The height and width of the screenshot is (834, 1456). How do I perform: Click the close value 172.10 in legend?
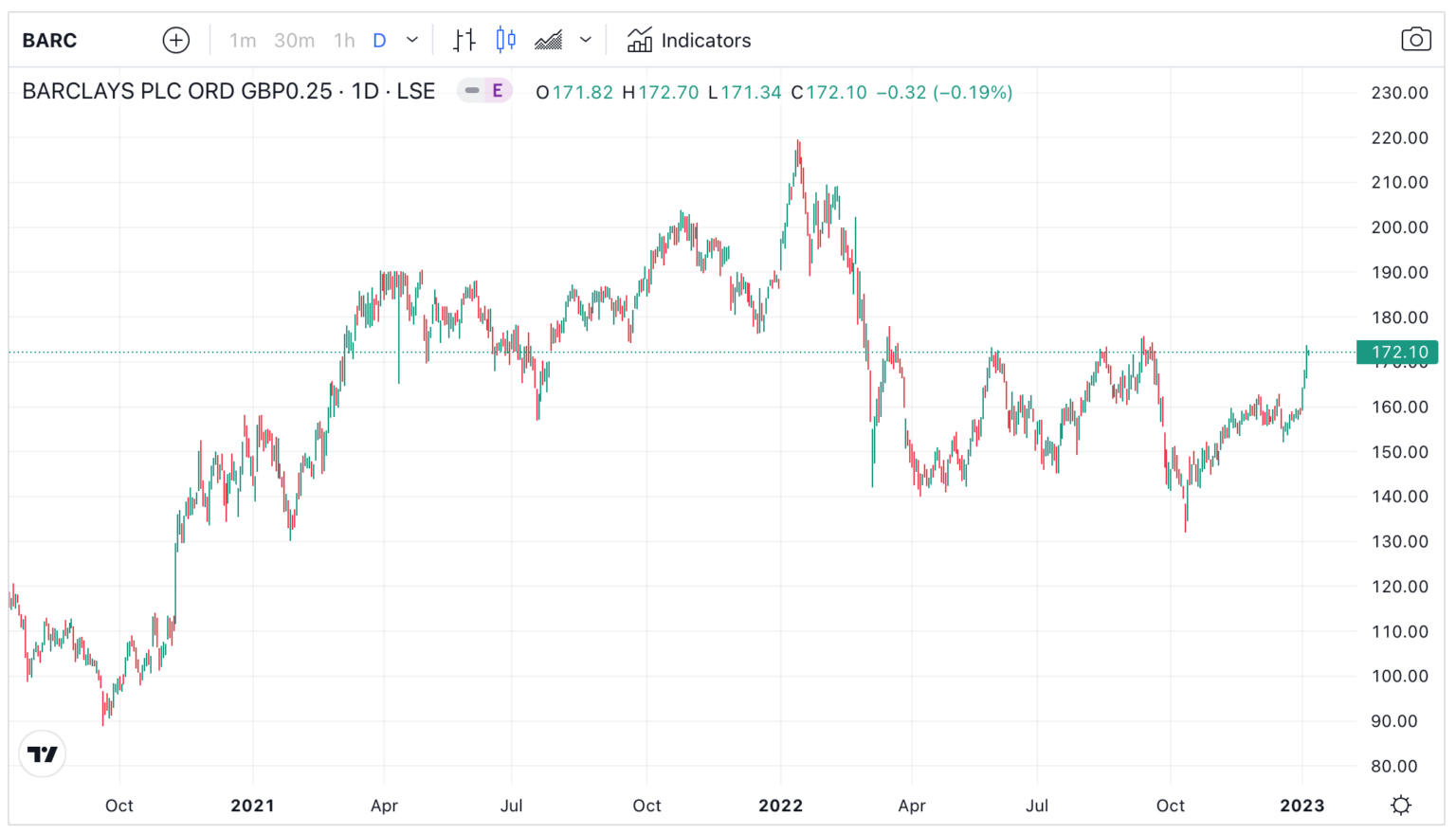click(x=836, y=93)
